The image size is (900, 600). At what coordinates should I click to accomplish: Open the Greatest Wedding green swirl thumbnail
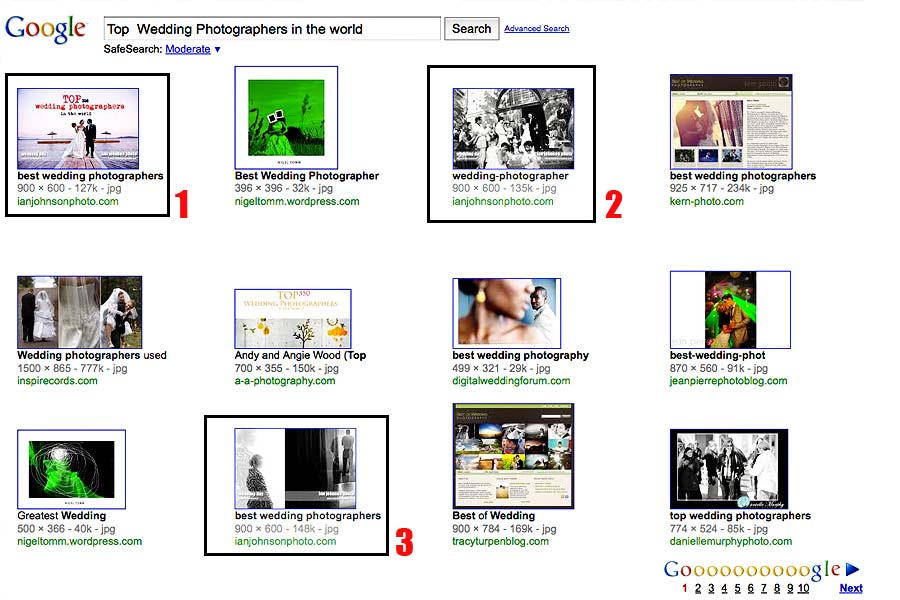point(71,469)
